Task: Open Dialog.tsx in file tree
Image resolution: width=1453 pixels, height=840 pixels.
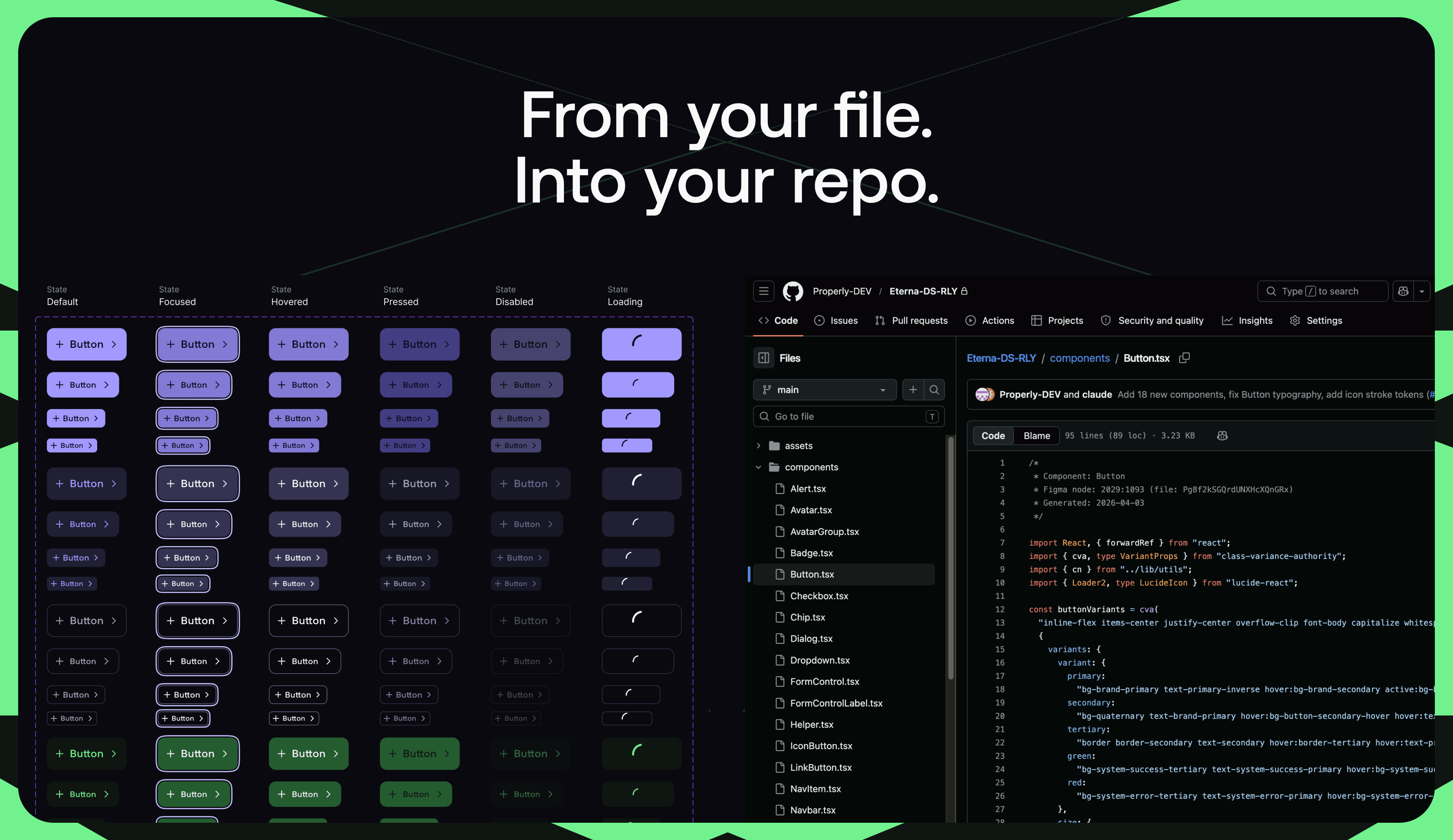Action: click(811, 638)
